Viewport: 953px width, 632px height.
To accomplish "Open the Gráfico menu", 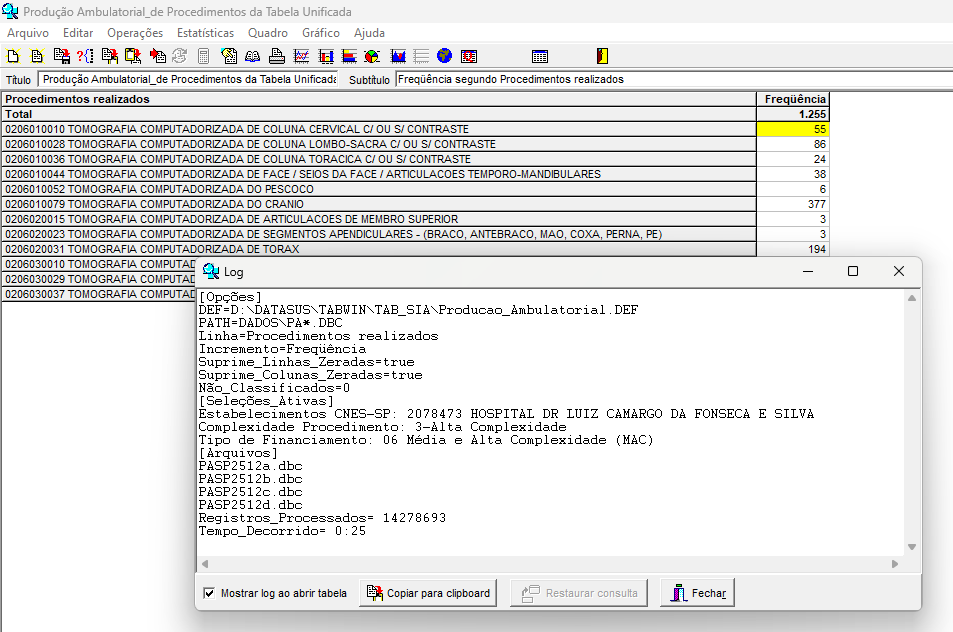I will (x=321, y=33).
